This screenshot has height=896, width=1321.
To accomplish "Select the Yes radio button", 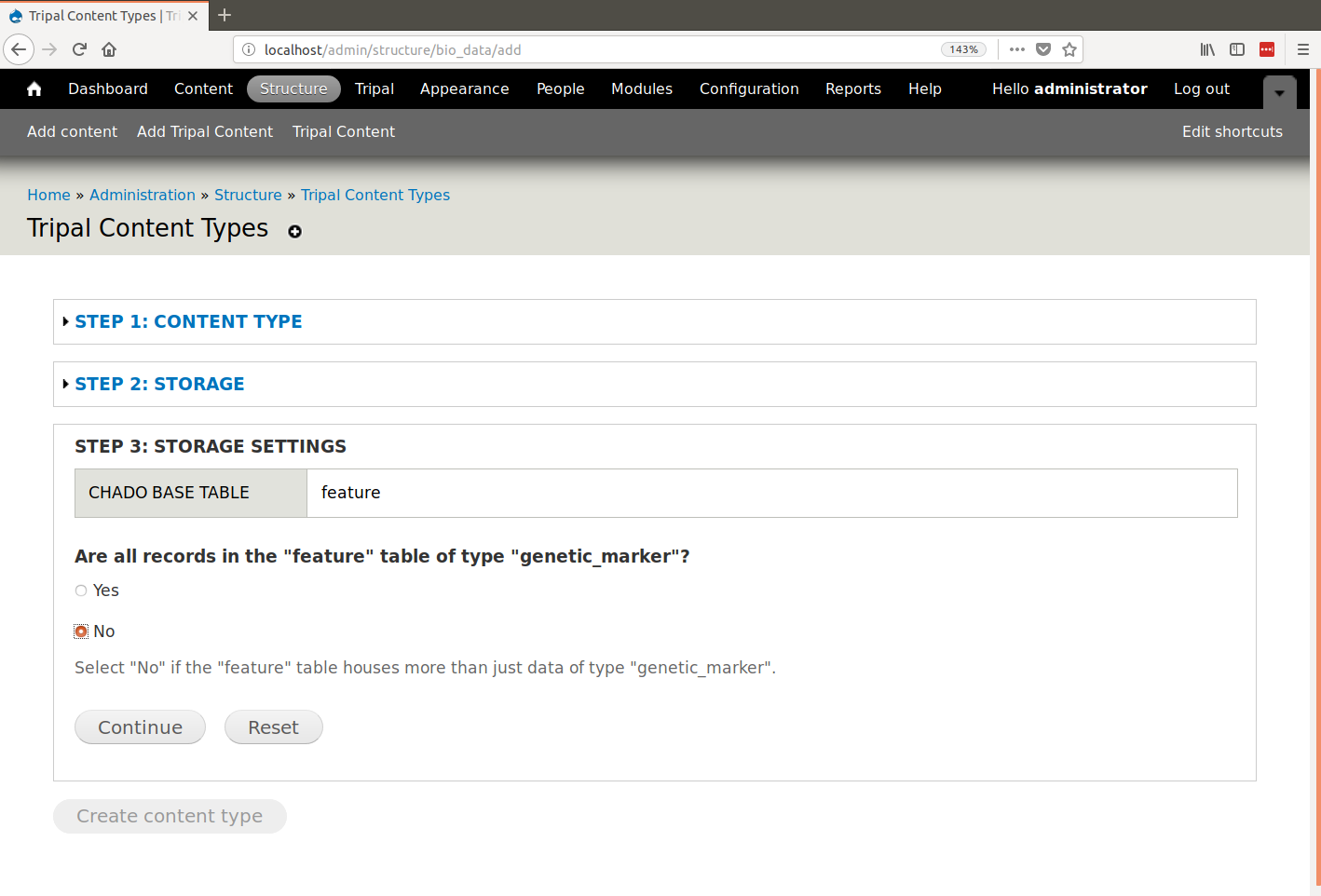I will click(81, 591).
